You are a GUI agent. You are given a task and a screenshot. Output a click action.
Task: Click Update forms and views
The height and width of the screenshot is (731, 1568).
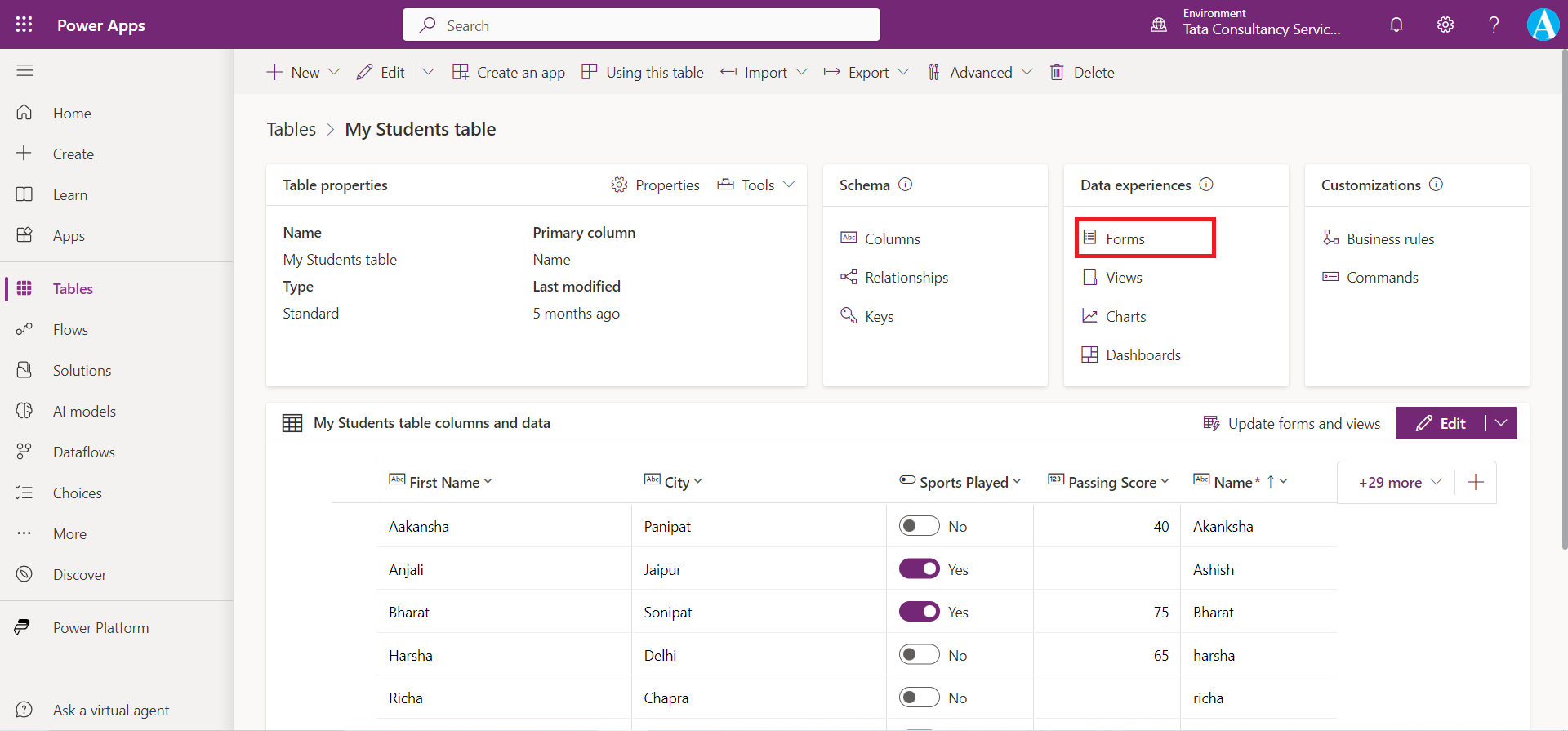pos(1292,423)
